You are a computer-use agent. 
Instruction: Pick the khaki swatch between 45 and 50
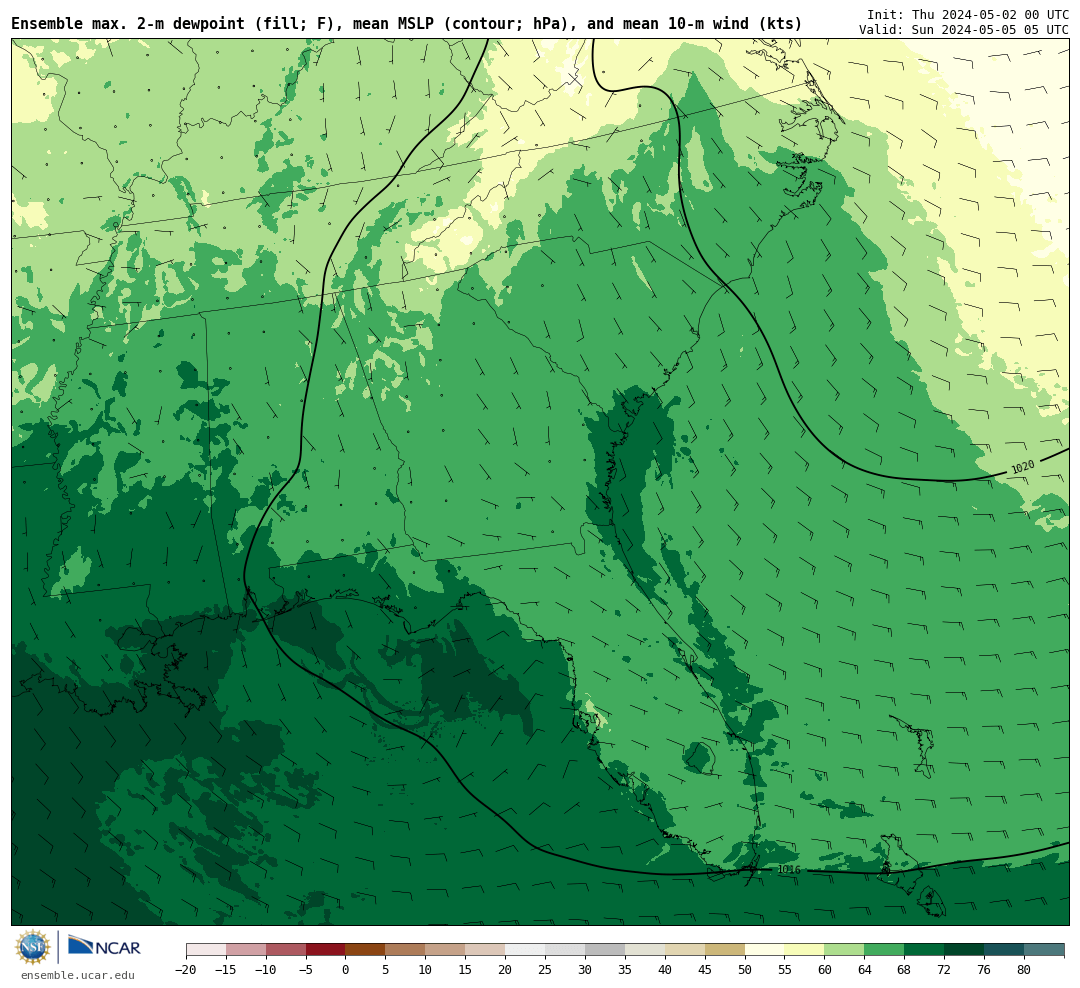(725, 949)
